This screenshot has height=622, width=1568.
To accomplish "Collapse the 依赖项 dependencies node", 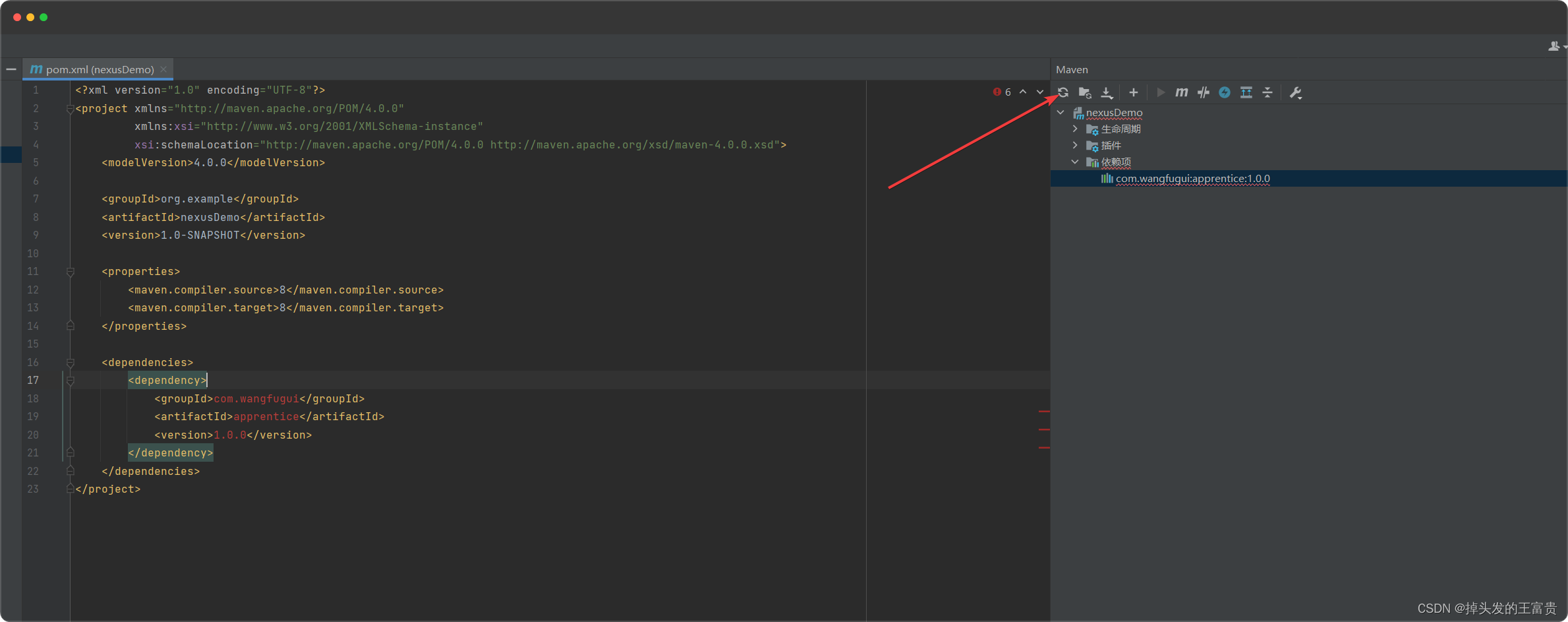I will pos(1076,162).
